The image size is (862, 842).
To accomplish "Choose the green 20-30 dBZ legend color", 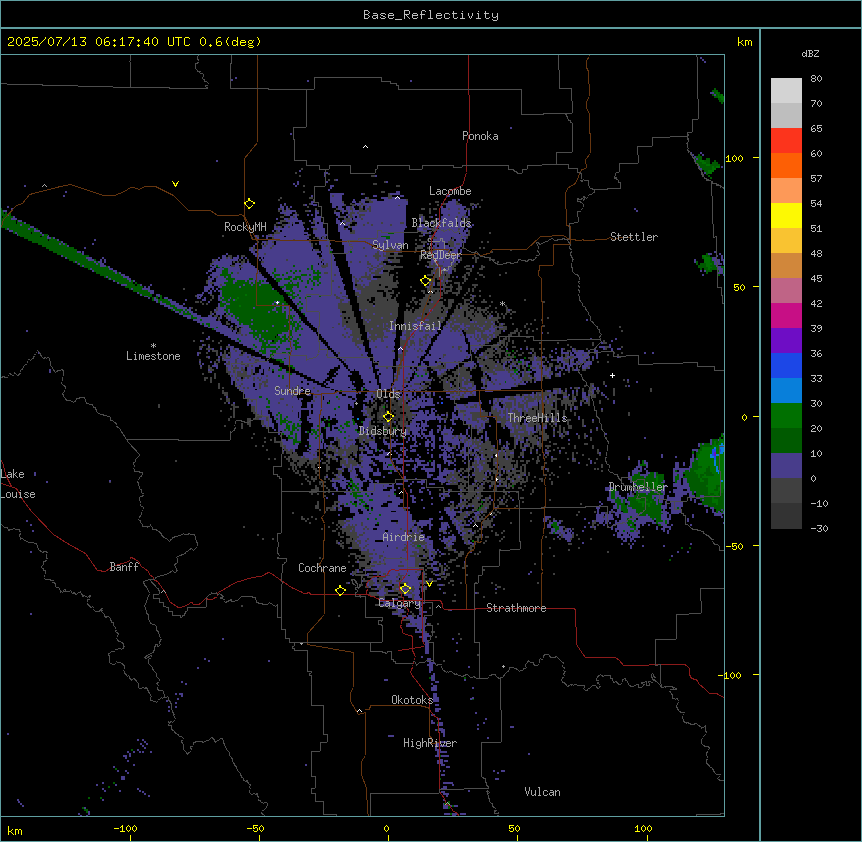I will [x=786, y=416].
